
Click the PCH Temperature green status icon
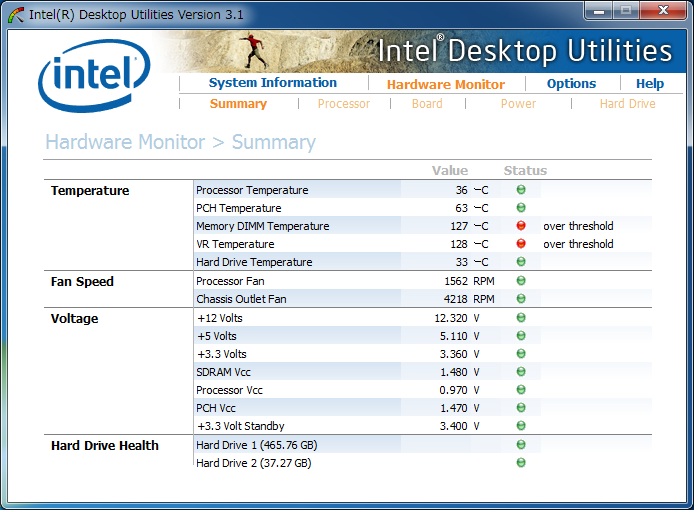coord(521,208)
